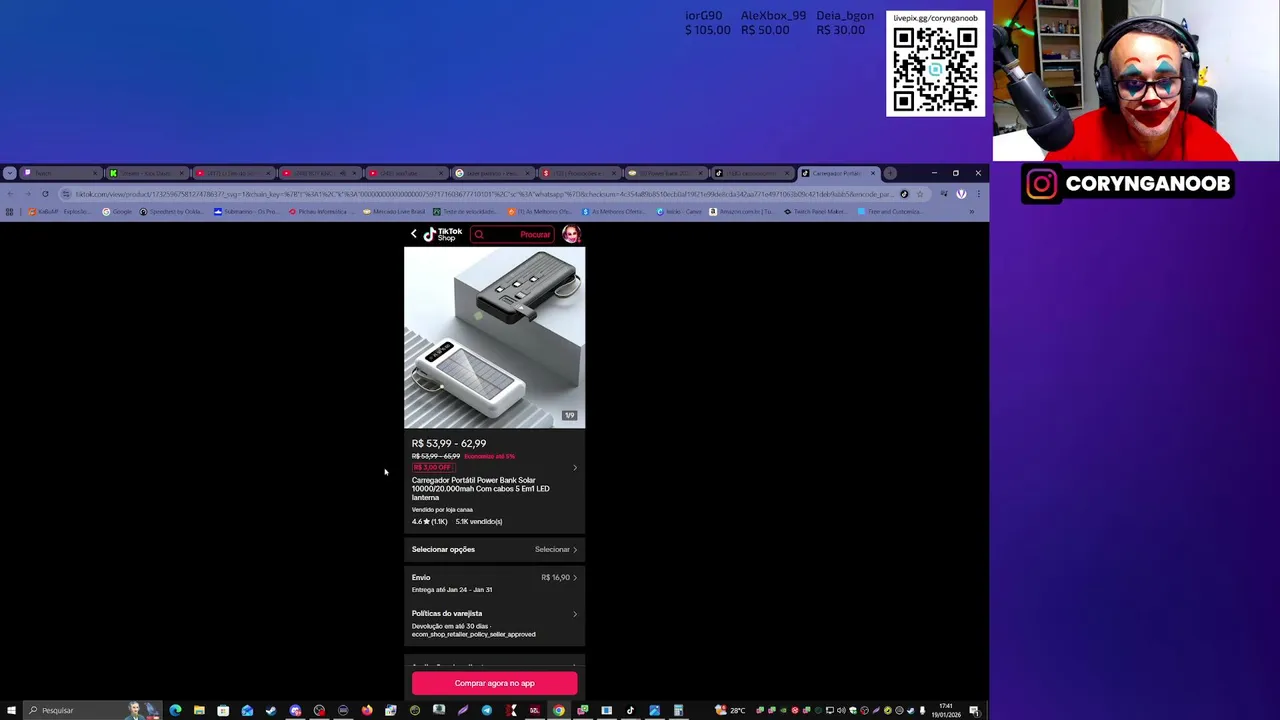1280x720 pixels.
Task: Open the browser apps grid bookmark icon
Action: 10,212
